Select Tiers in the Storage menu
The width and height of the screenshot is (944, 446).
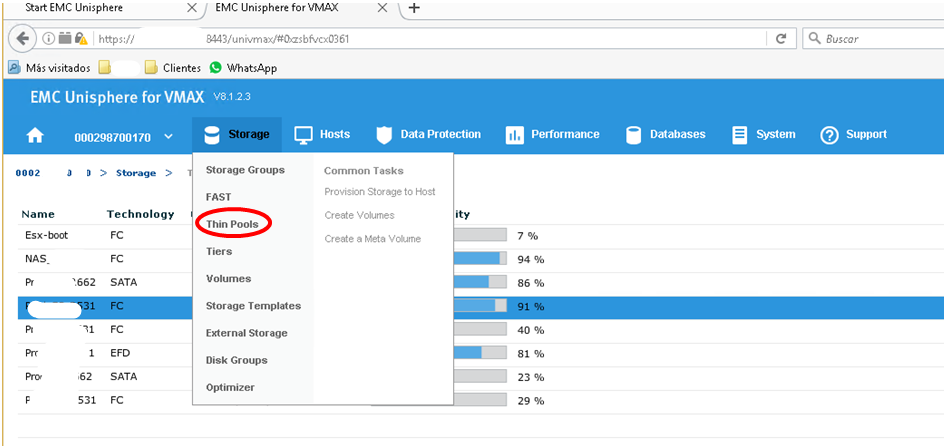[219, 252]
